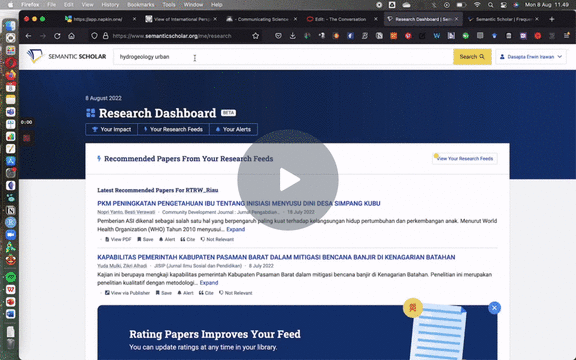Open the PKM PENINGKATAN PENGETAHUAN paper title
This screenshot has width=576, height=360.
tap(239, 203)
